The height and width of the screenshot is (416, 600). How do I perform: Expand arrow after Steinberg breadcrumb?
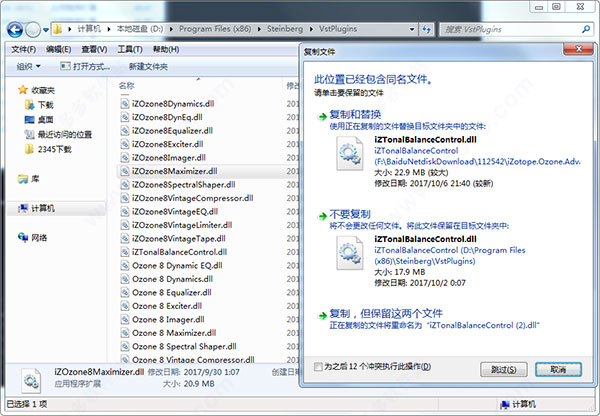pos(311,29)
